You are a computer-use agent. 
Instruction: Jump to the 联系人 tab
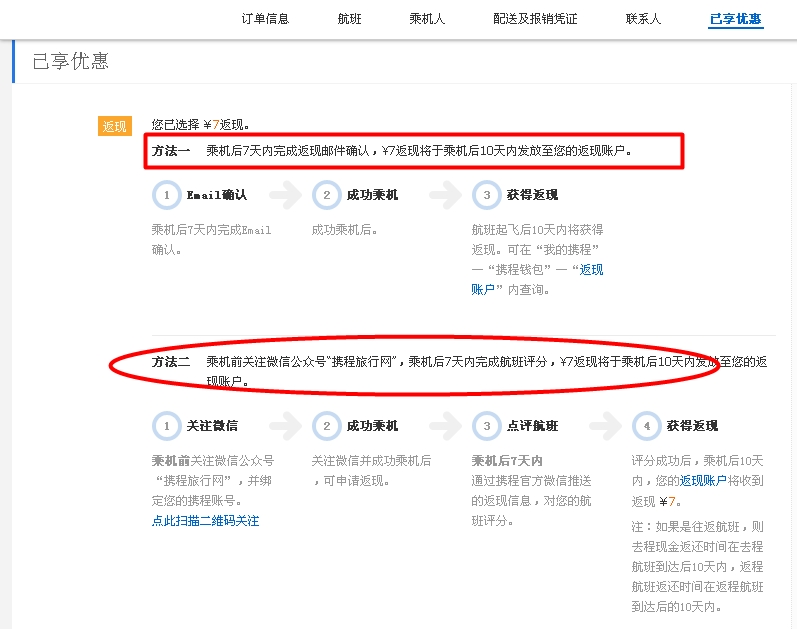click(x=643, y=19)
